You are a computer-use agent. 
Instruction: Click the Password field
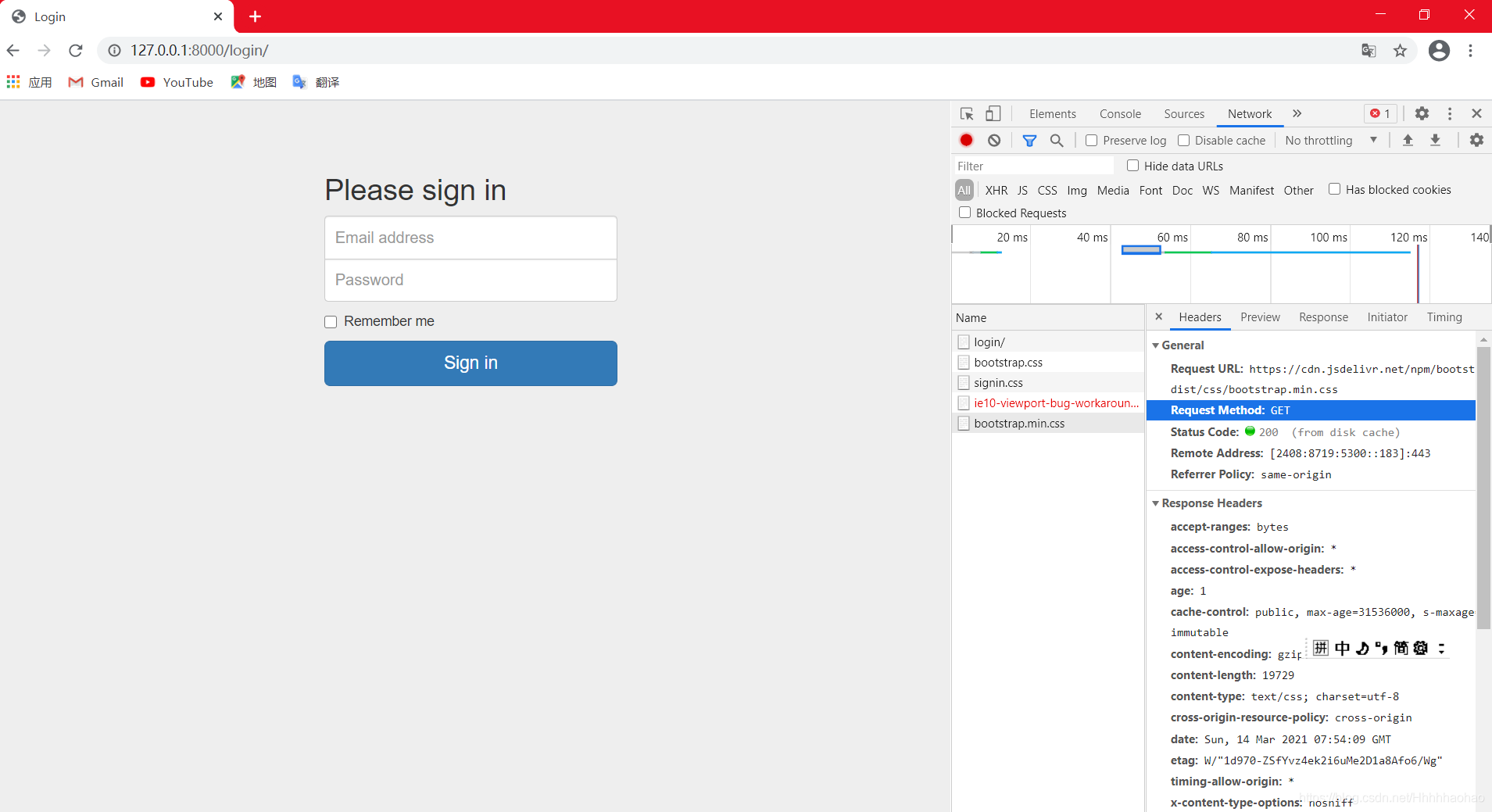470,280
